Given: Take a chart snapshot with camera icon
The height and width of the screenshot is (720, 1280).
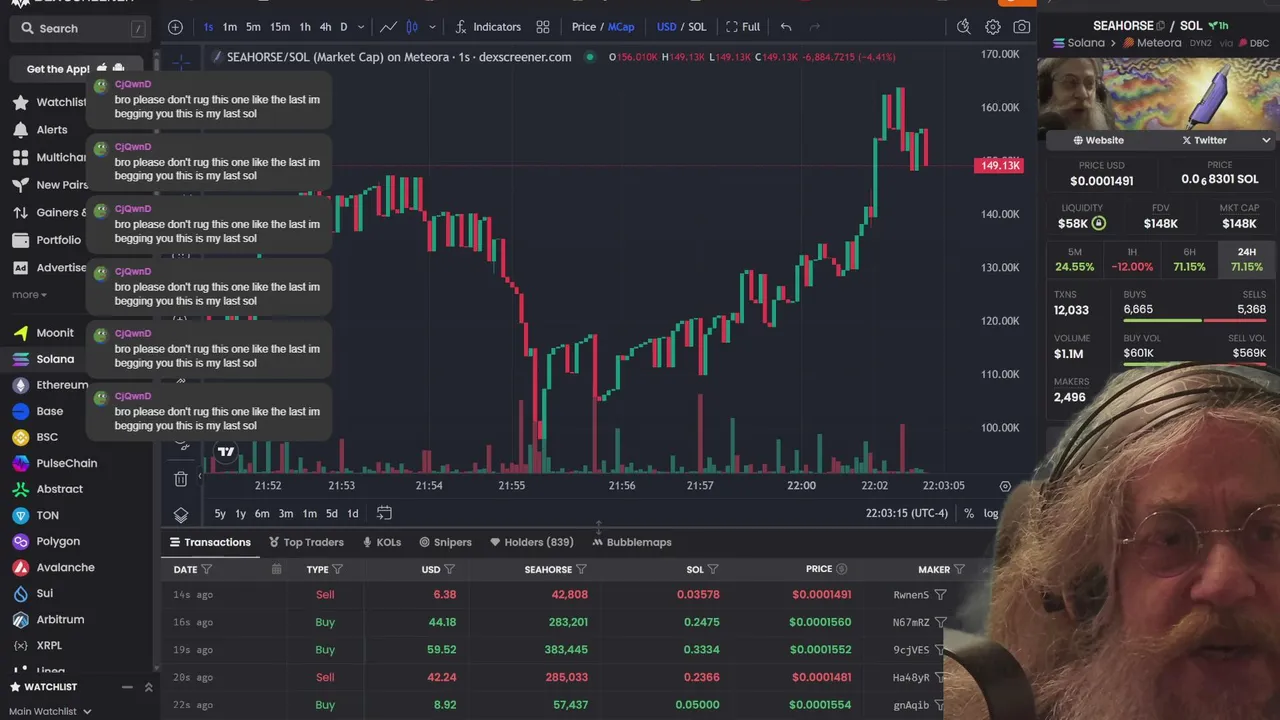Looking at the screenshot, I should [x=1021, y=27].
